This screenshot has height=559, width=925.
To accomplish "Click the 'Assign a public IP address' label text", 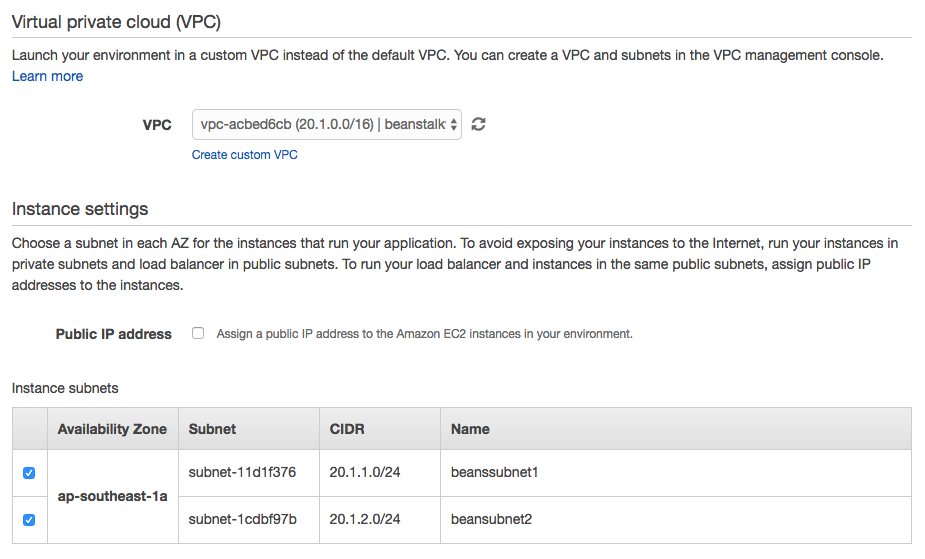I will click(x=424, y=334).
